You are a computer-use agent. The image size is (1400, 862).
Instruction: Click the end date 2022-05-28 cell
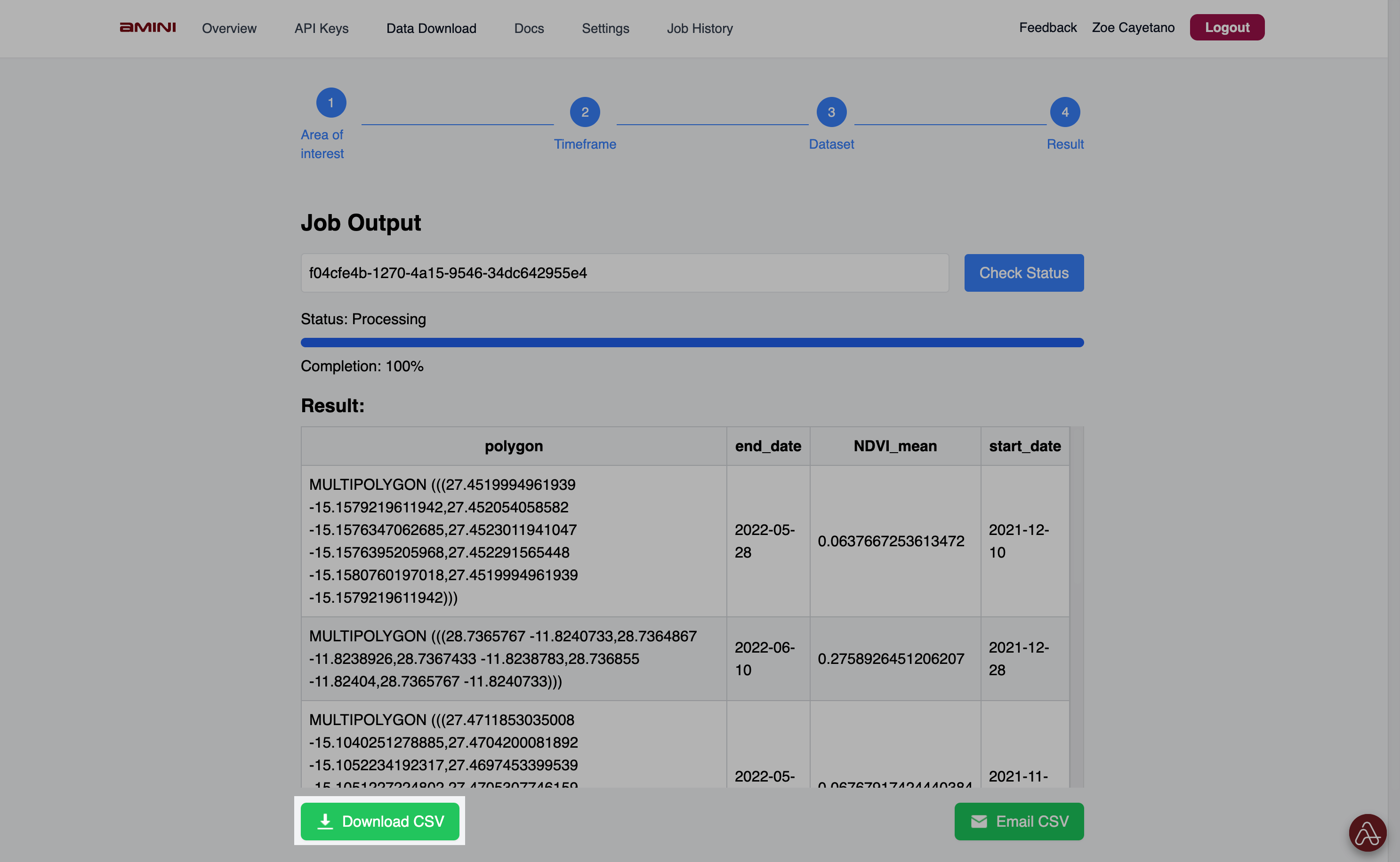(x=768, y=541)
